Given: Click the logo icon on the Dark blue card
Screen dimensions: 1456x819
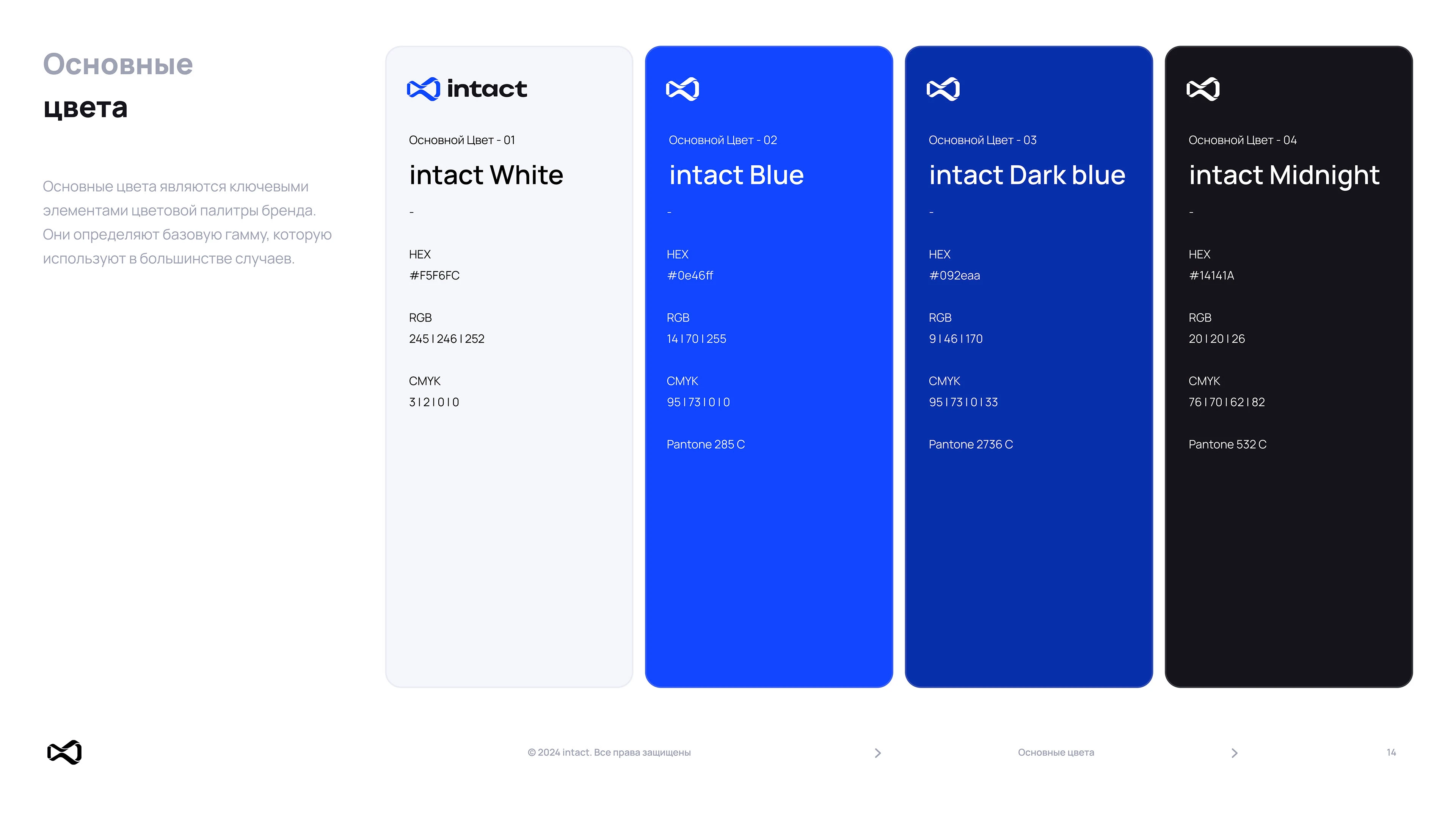Looking at the screenshot, I should (943, 89).
